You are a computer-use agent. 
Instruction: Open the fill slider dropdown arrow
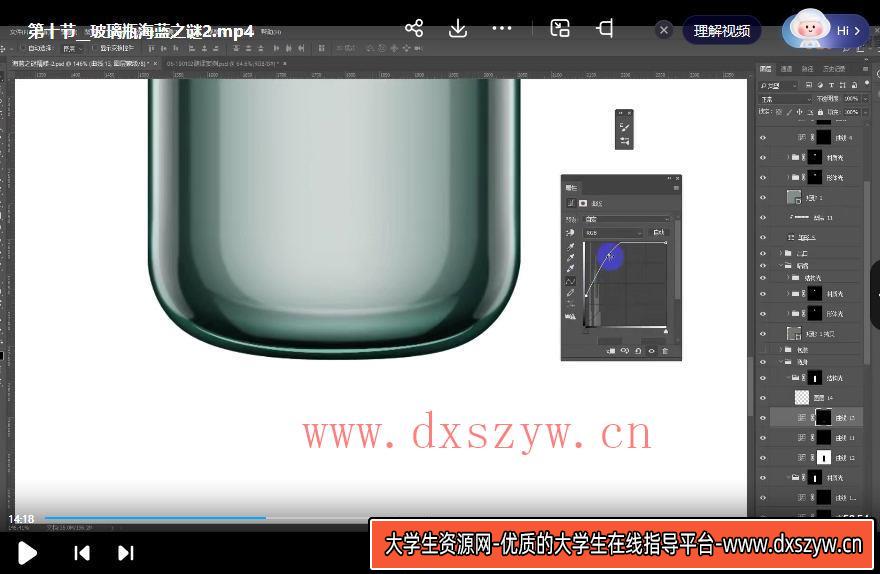865,112
